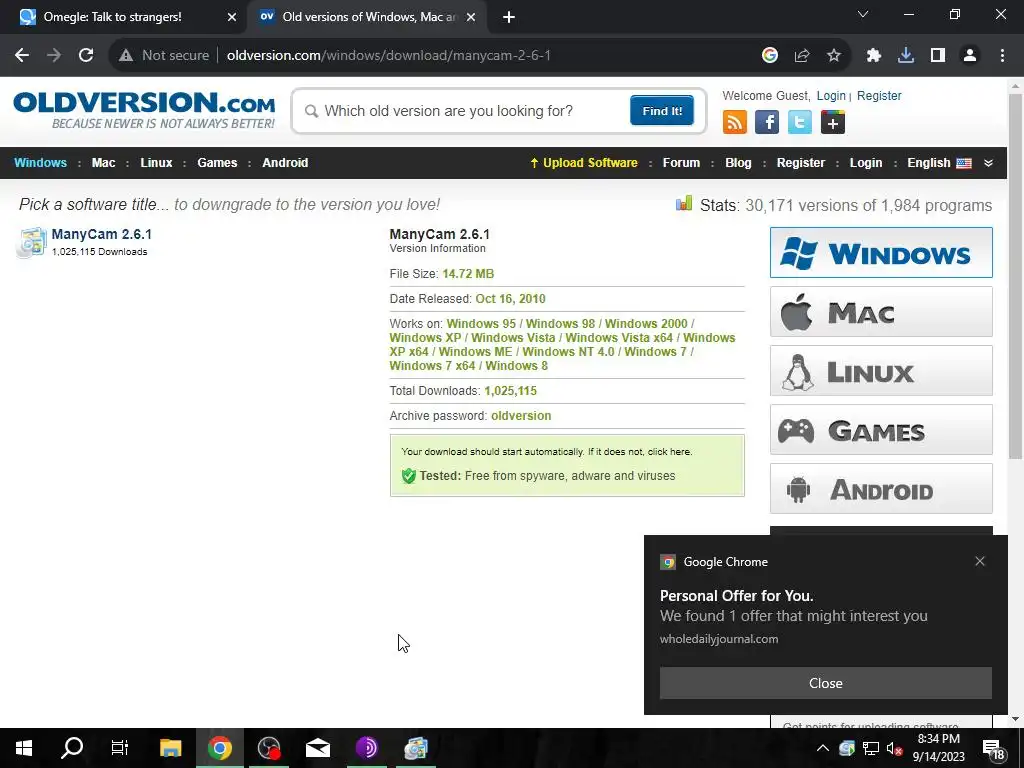Viewport: 1024px width, 768px height.
Task: Click the ManyCam software icon
Action: (31, 242)
